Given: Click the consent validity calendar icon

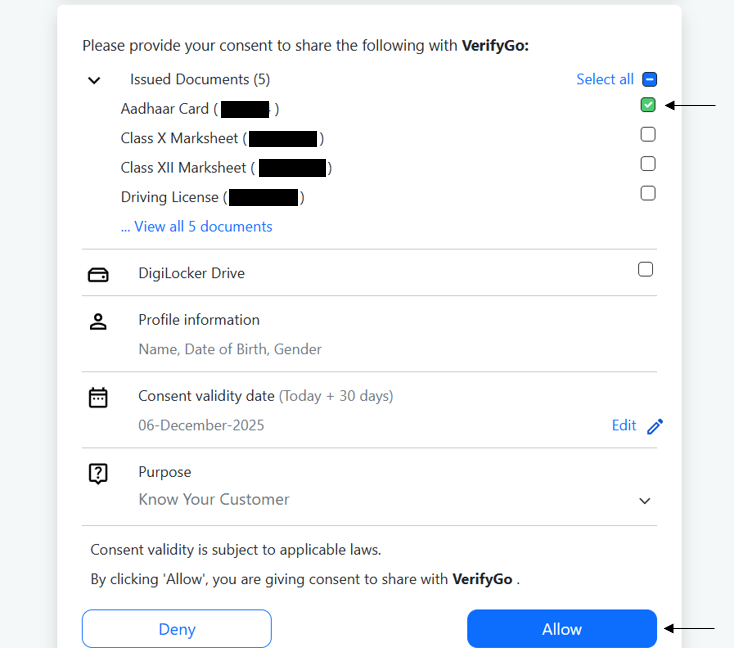Looking at the screenshot, I should (98, 397).
